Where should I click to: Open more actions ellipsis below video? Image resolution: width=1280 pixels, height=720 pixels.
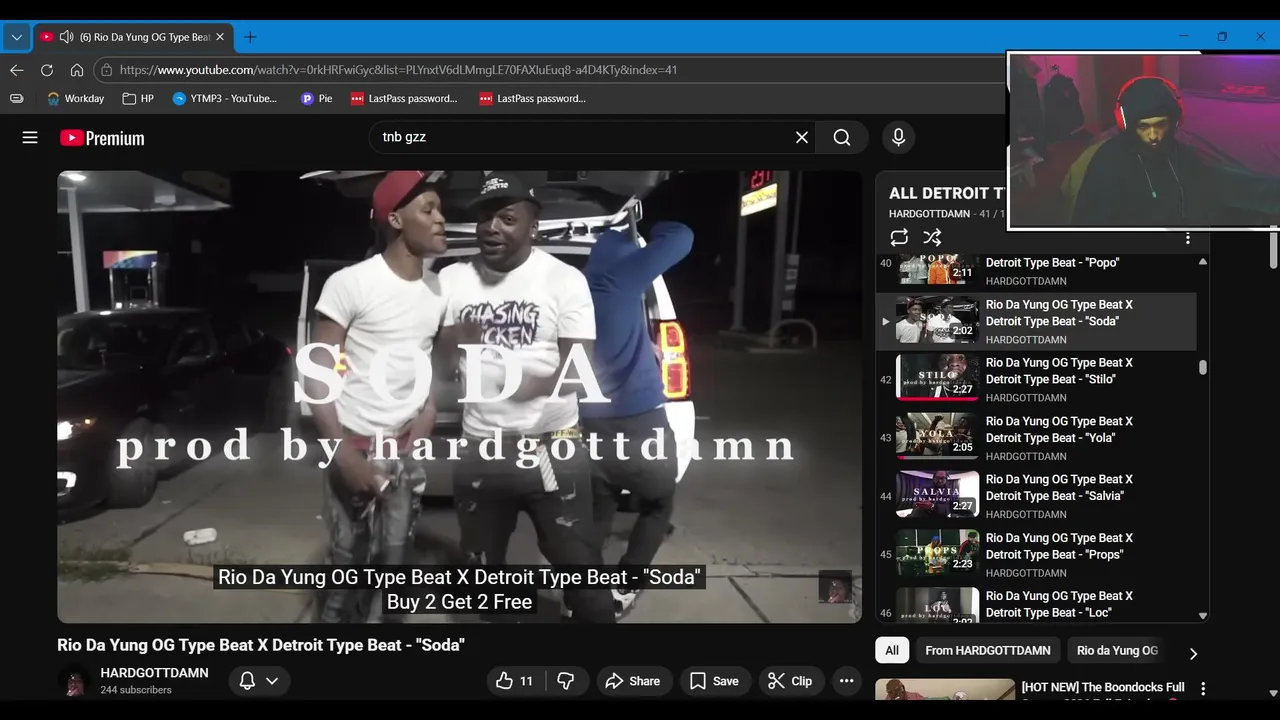pyautogui.click(x=846, y=681)
